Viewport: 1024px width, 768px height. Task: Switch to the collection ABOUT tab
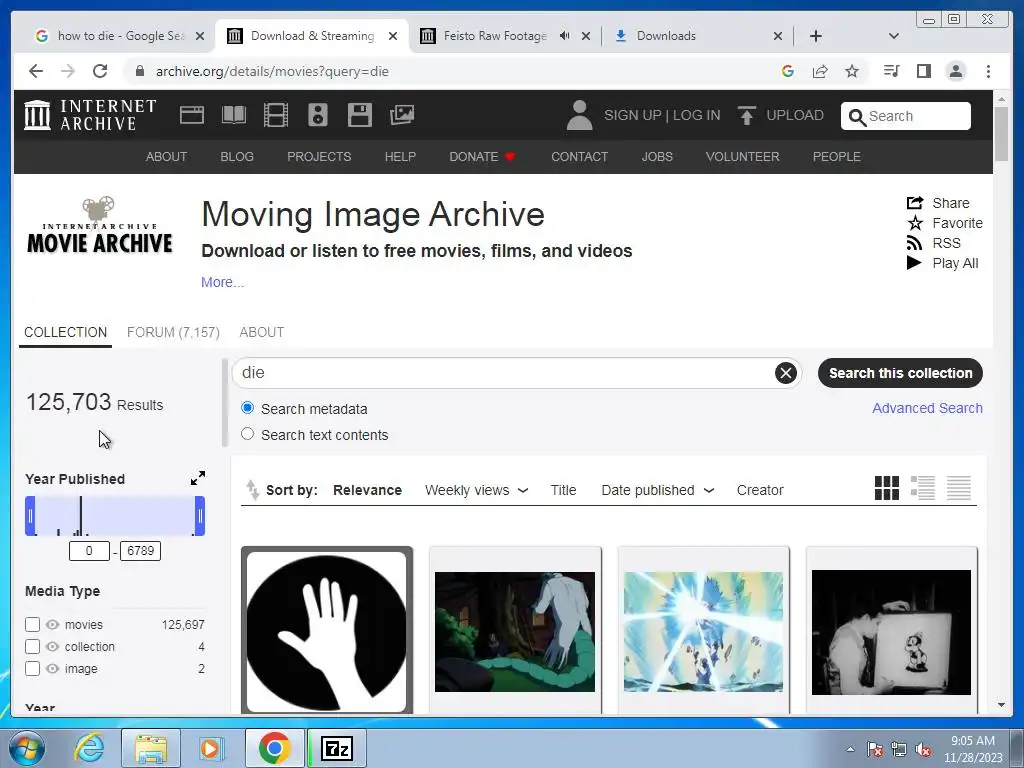click(261, 332)
